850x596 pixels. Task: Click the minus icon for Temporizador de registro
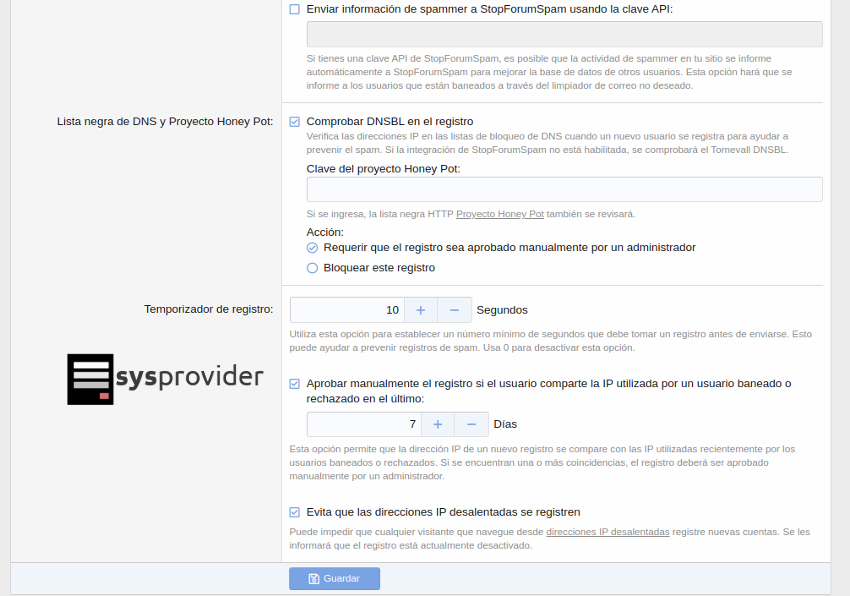click(x=454, y=310)
